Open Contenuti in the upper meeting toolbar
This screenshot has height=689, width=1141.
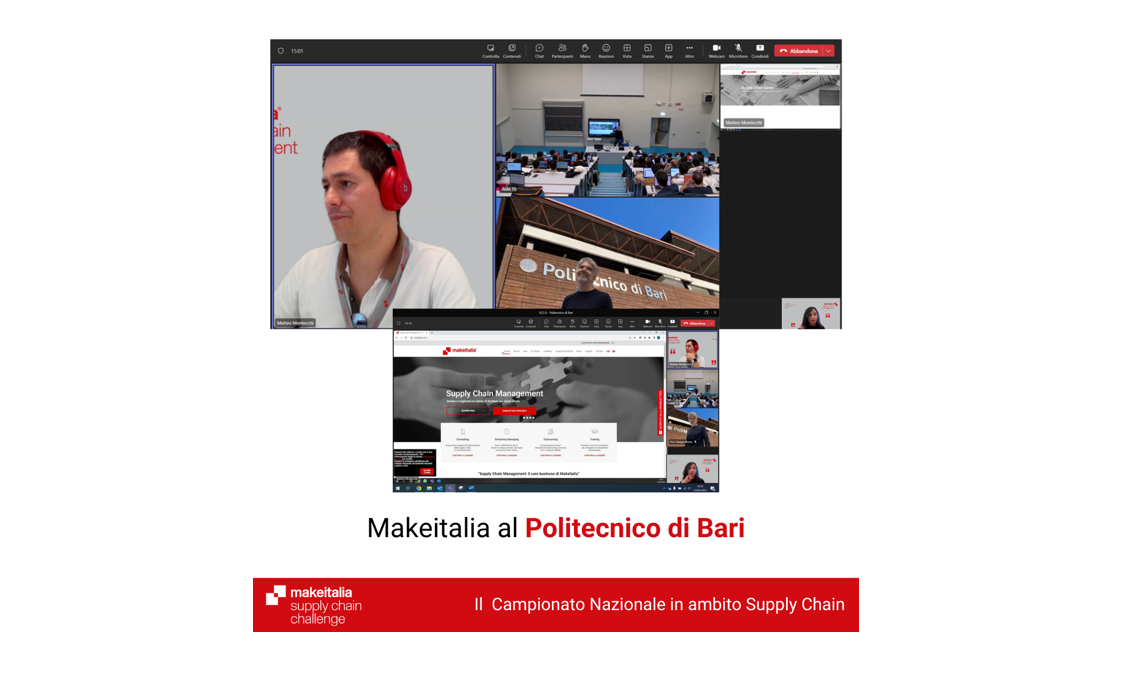pyautogui.click(x=512, y=51)
